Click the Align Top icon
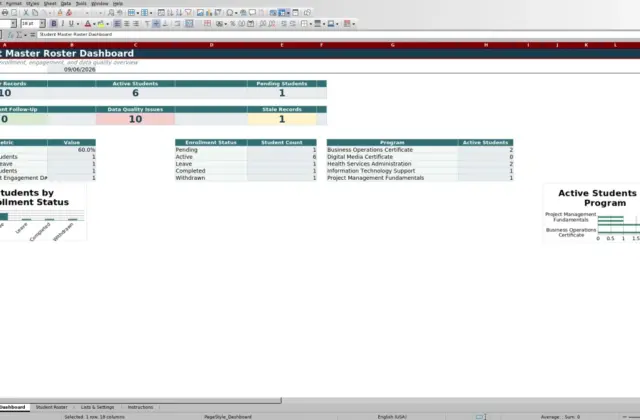Screen dimensions: 640x420 tap(147, 24)
